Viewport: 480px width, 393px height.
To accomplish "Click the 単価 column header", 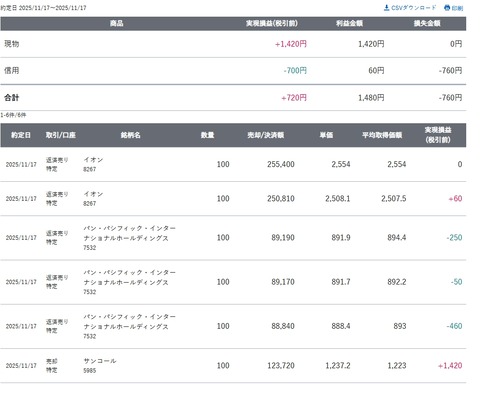I will tap(326, 135).
